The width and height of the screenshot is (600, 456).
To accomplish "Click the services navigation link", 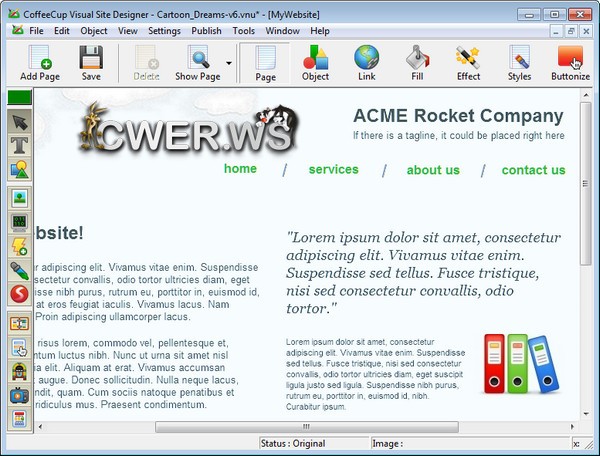I will click(333, 170).
